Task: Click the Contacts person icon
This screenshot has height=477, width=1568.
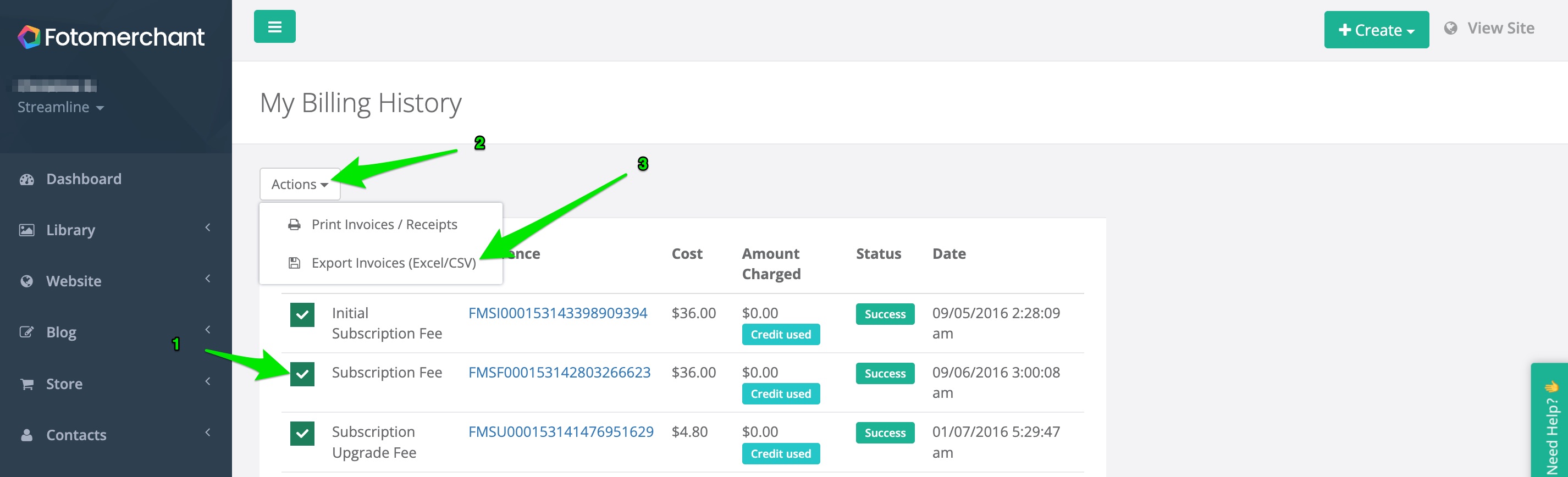Action: (x=27, y=435)
